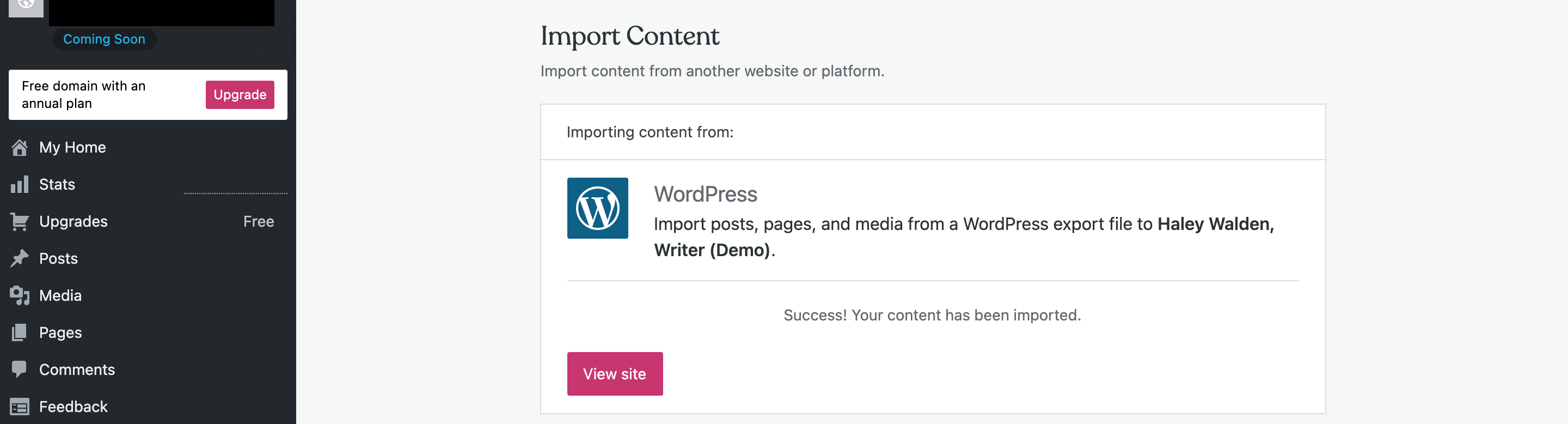Screen dimensions: 1568x424
Task: Click the Stats sparkline dotted graph
Action: [235, 192]
